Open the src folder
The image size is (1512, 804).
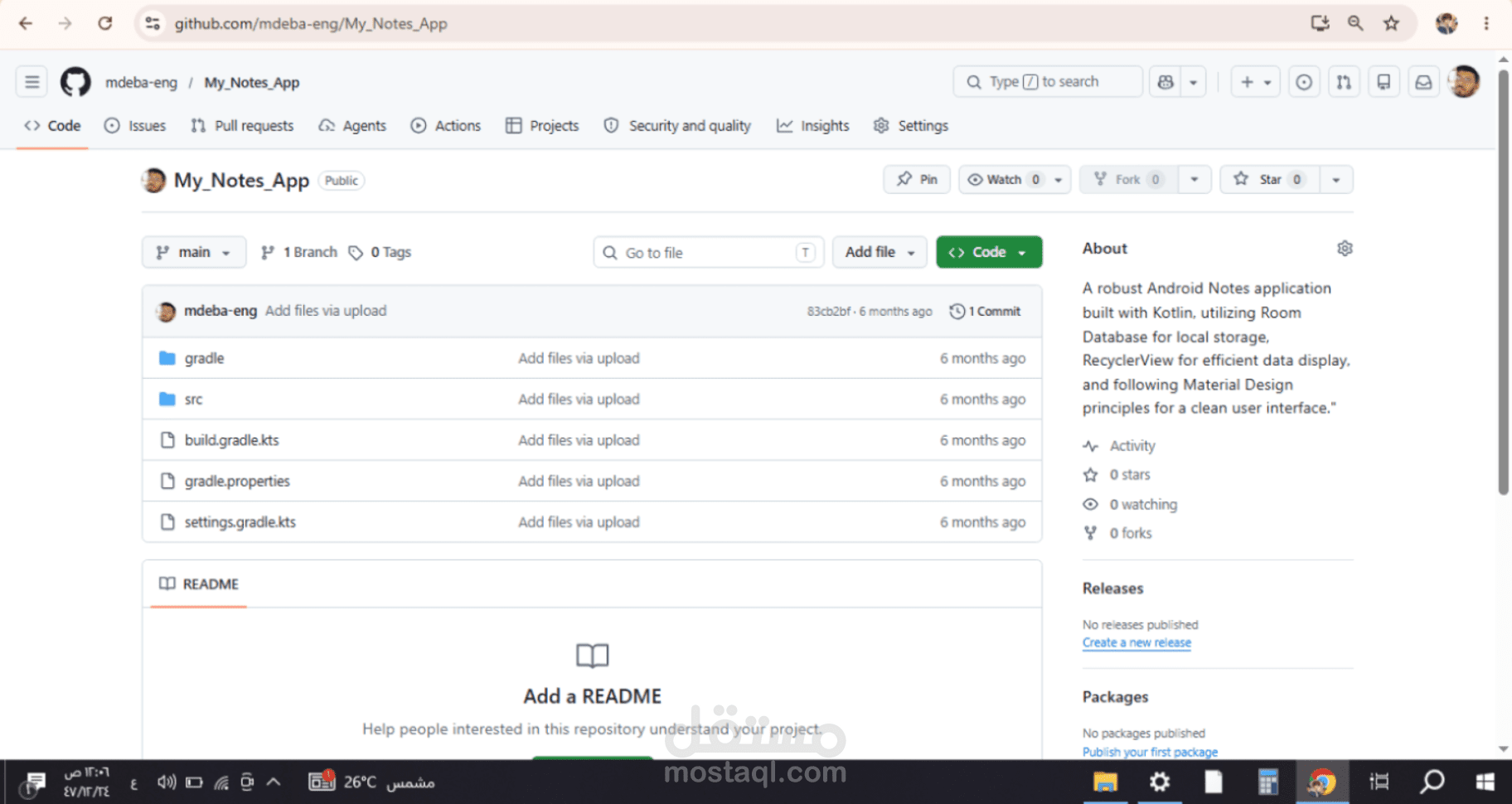click(193, 400)
